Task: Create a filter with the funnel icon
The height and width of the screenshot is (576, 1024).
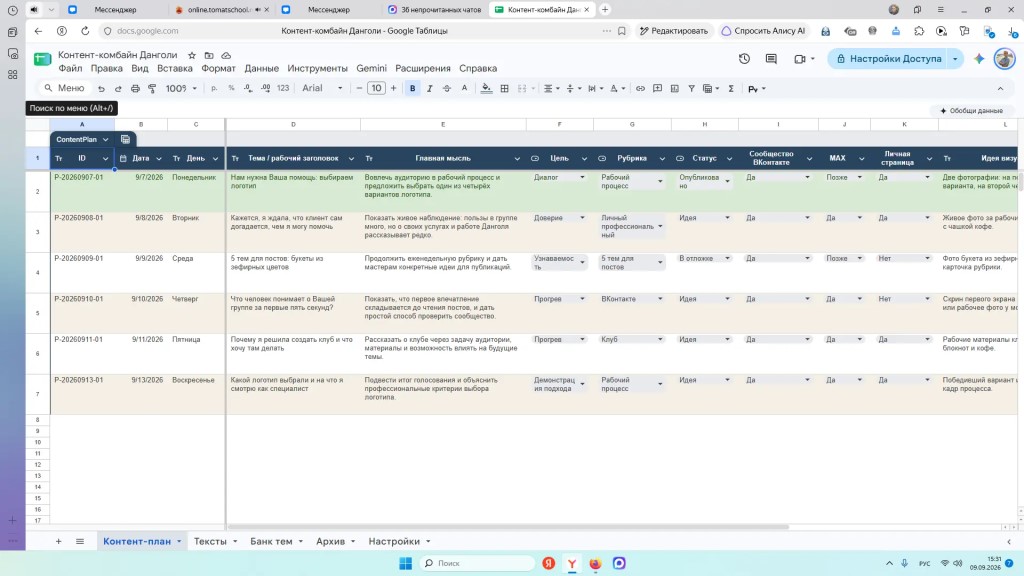Action: 692,89
